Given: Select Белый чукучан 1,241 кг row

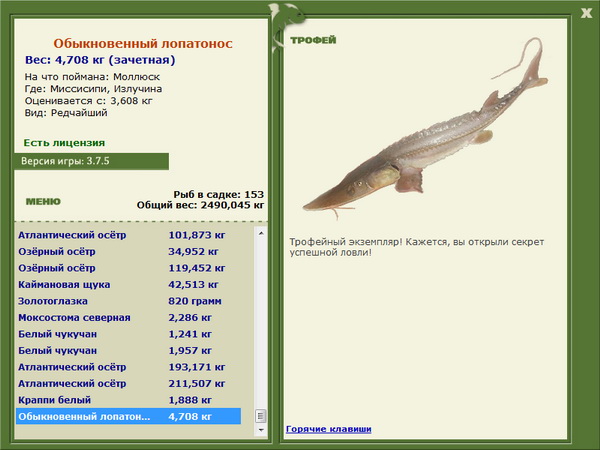Looking at the screenshot, I should pyautogui.click(x=129, y=334).
